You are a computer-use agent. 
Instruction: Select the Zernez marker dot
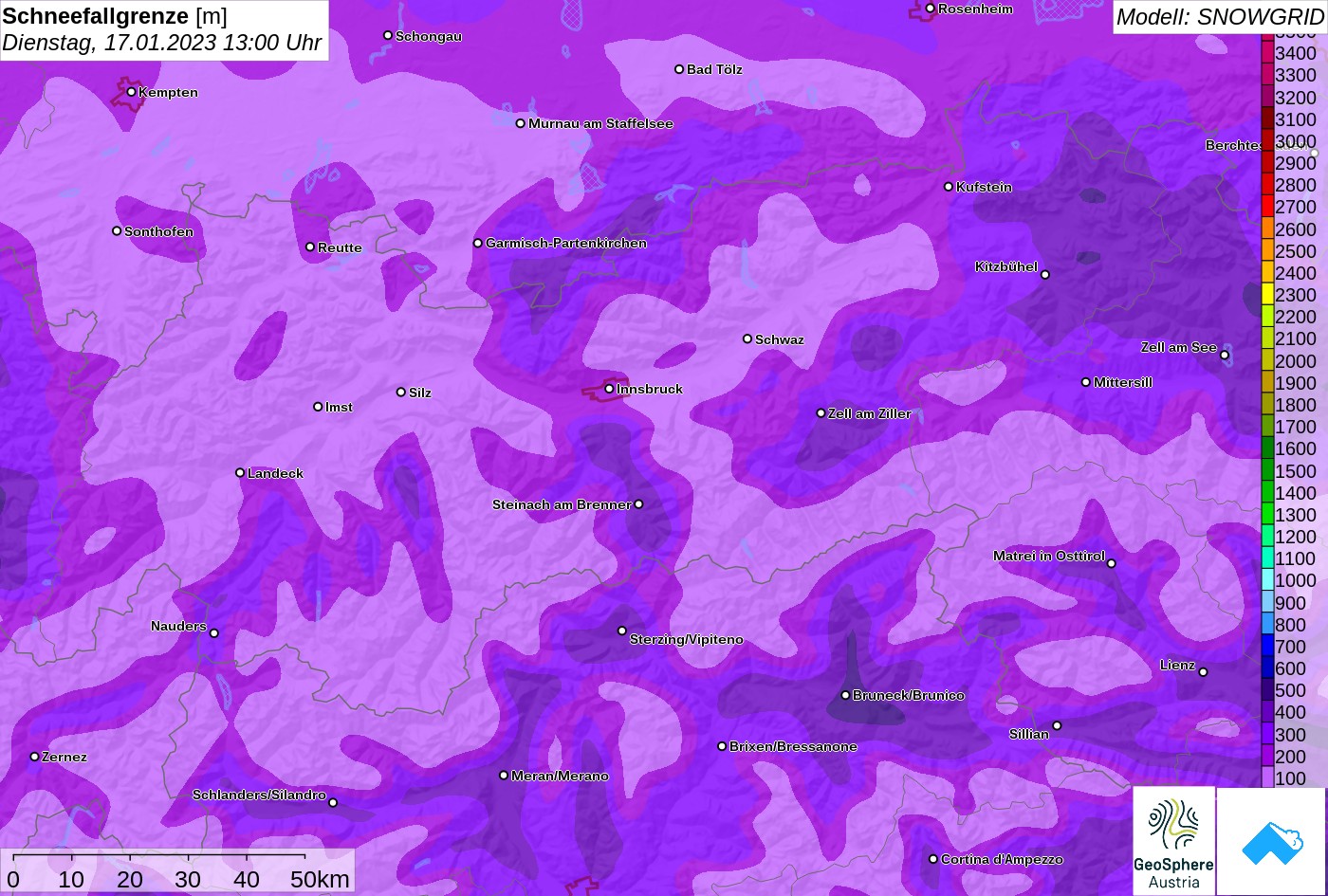[x=34, y=757]
